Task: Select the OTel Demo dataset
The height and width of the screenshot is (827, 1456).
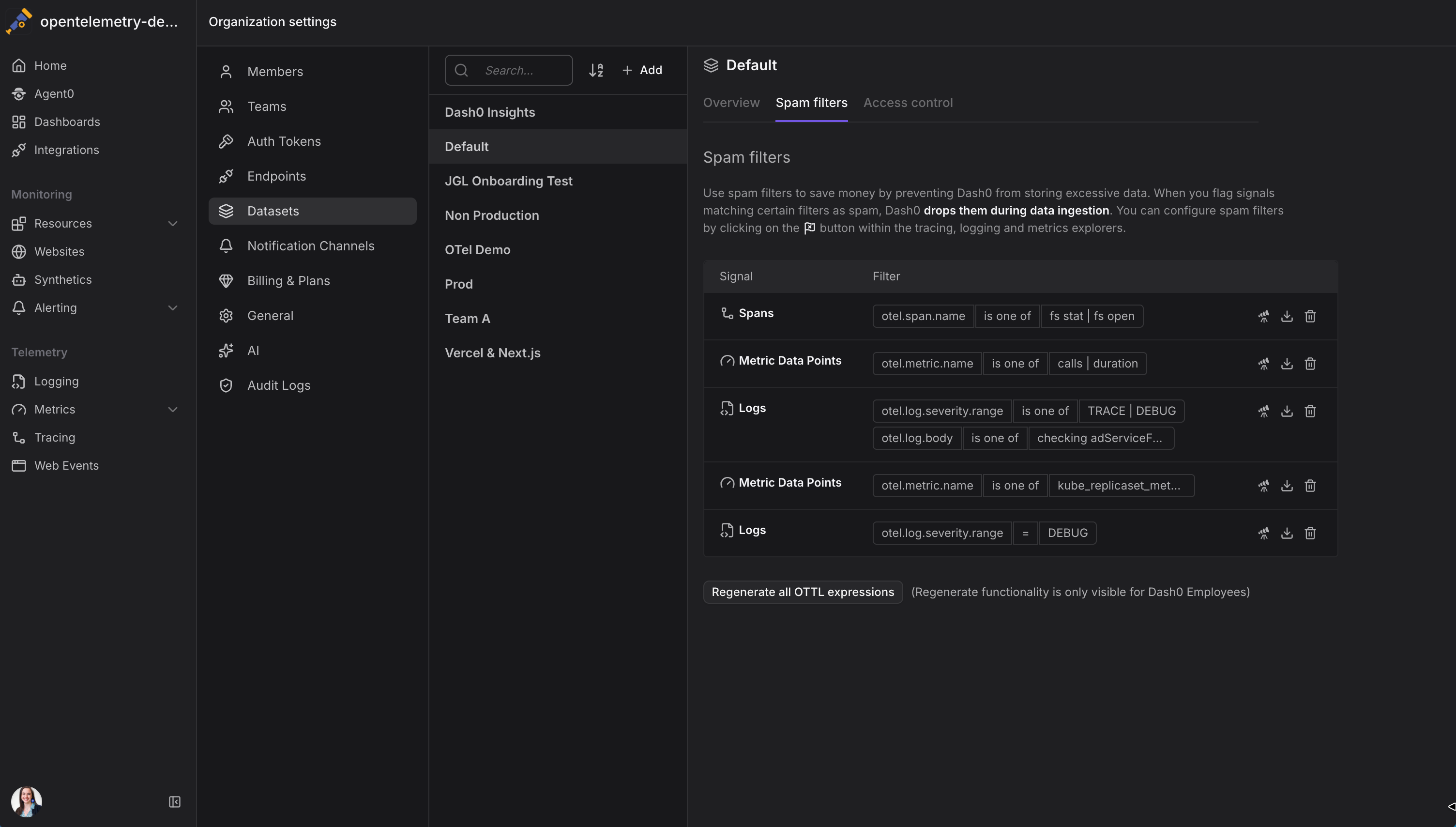Action: coord(477,250)
